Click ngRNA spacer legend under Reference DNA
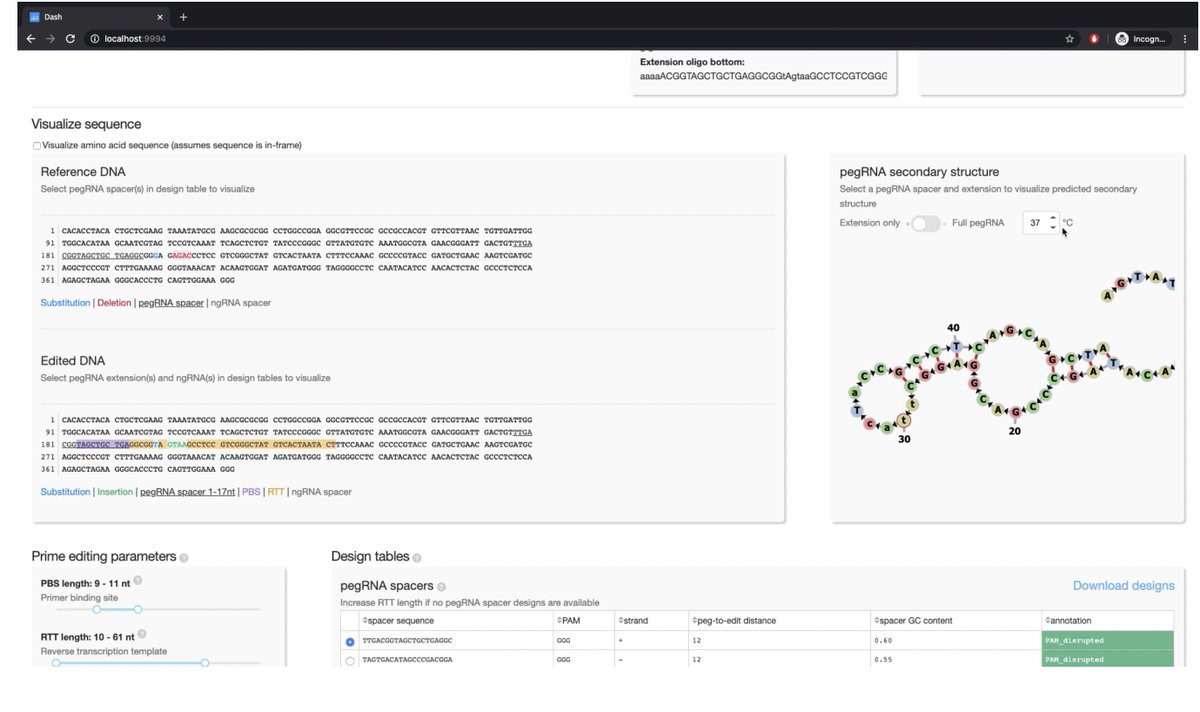The width and height of the screenshot is (1200, 712). tap(240, 302)
